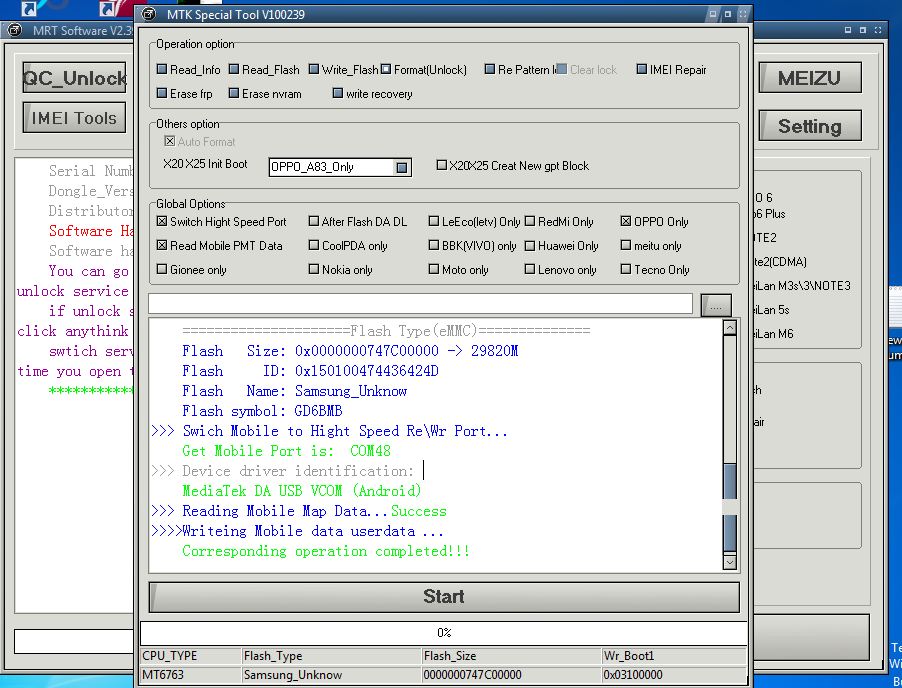This screenshot has height=688, width=902.
Task: Tick the Format(Unlock) option
Action: (385, 70)
